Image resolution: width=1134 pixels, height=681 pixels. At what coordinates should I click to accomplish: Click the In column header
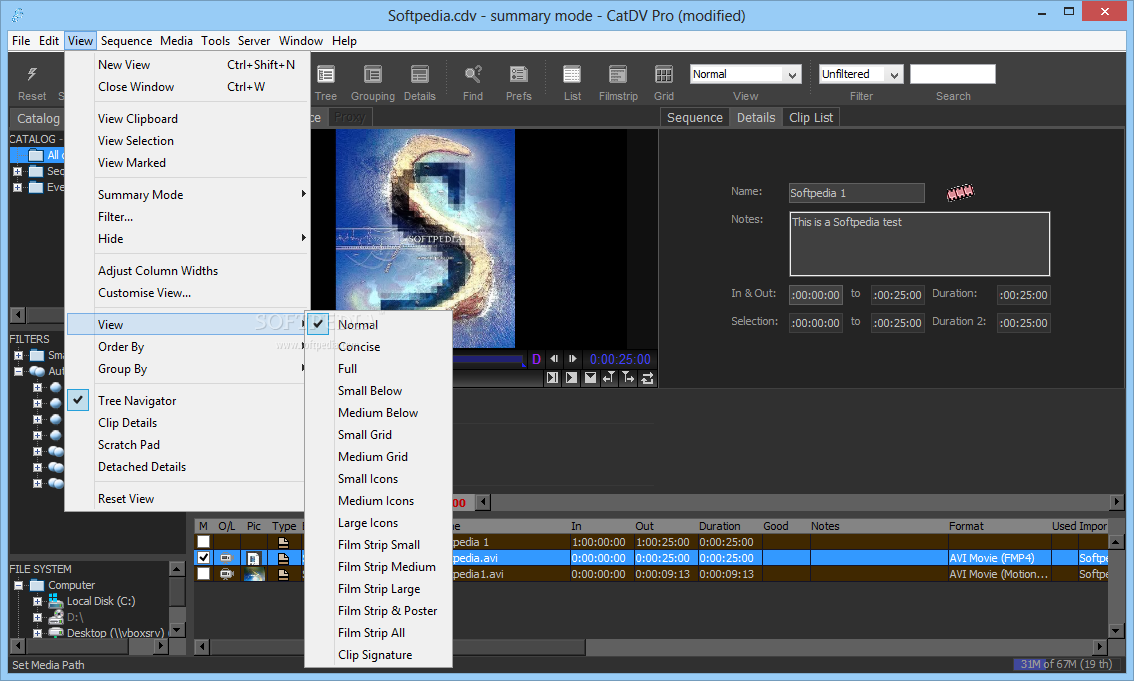click(600, 526)
